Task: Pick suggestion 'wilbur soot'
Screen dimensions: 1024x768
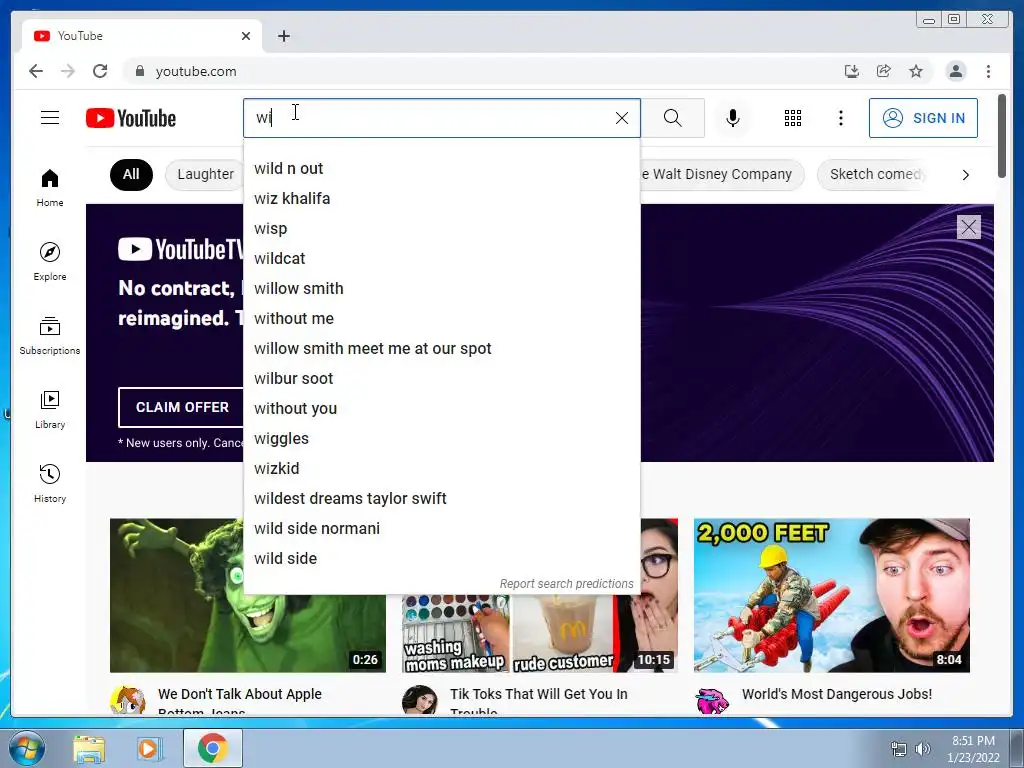Action: 441,379
